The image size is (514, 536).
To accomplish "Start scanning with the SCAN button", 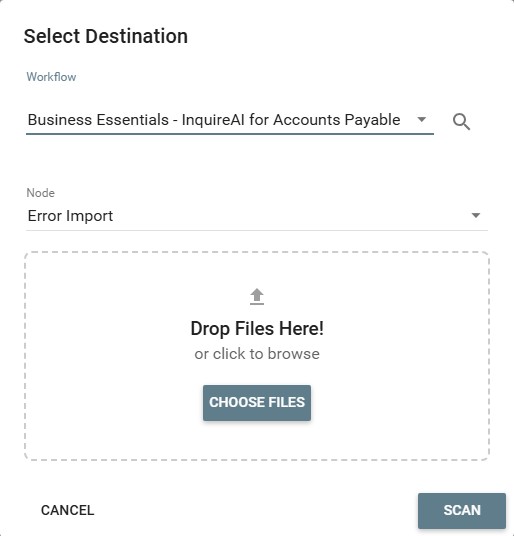I will pos(461,510).
